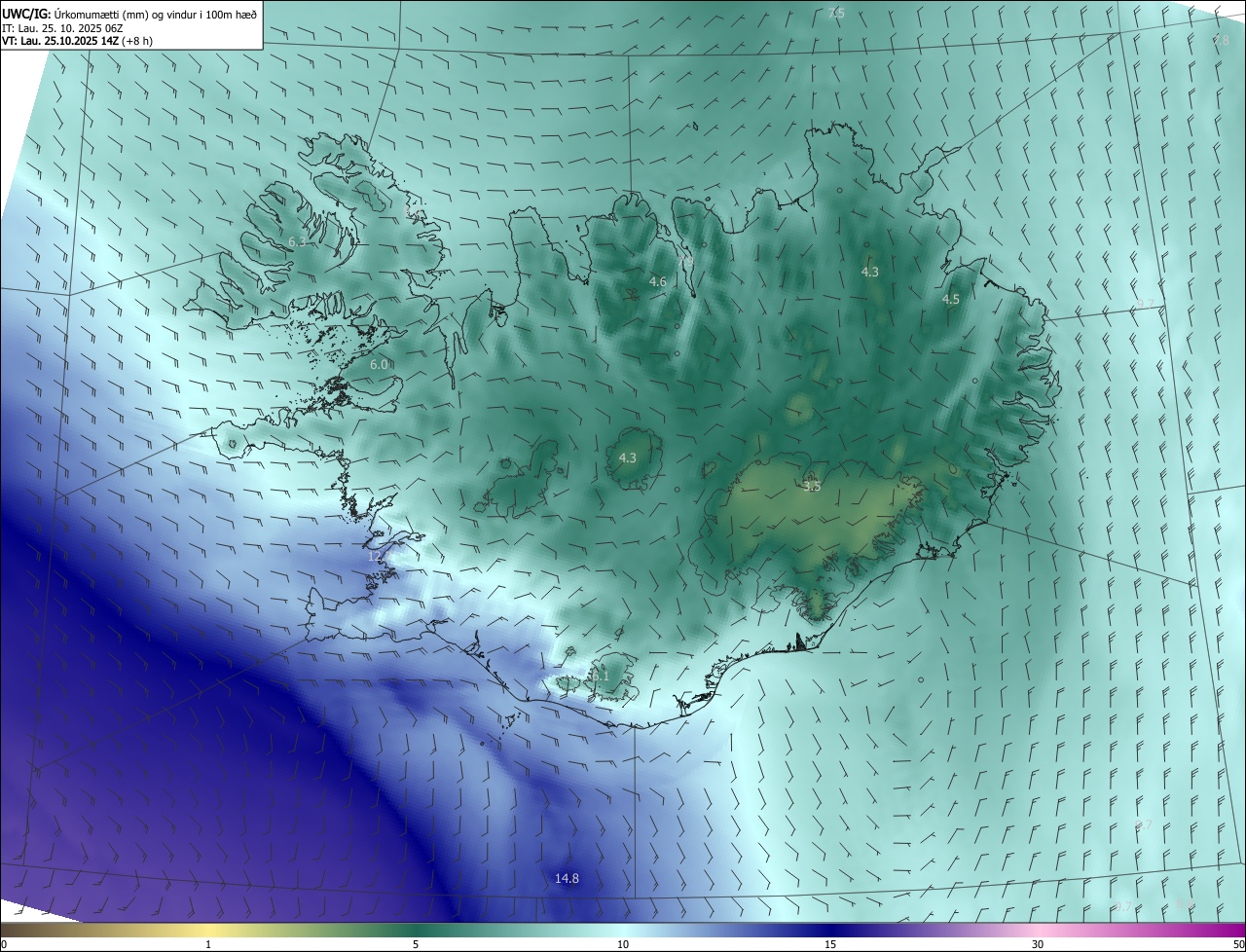Screen dimensions: 1246x952
Task: Click the color legend label '0'
Action: click(x=4, y=945)
